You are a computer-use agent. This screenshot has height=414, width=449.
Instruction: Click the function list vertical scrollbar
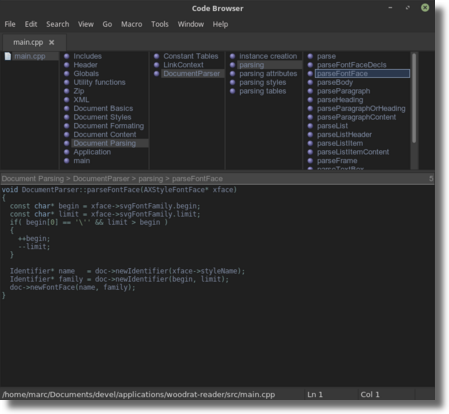coord(414,98)
